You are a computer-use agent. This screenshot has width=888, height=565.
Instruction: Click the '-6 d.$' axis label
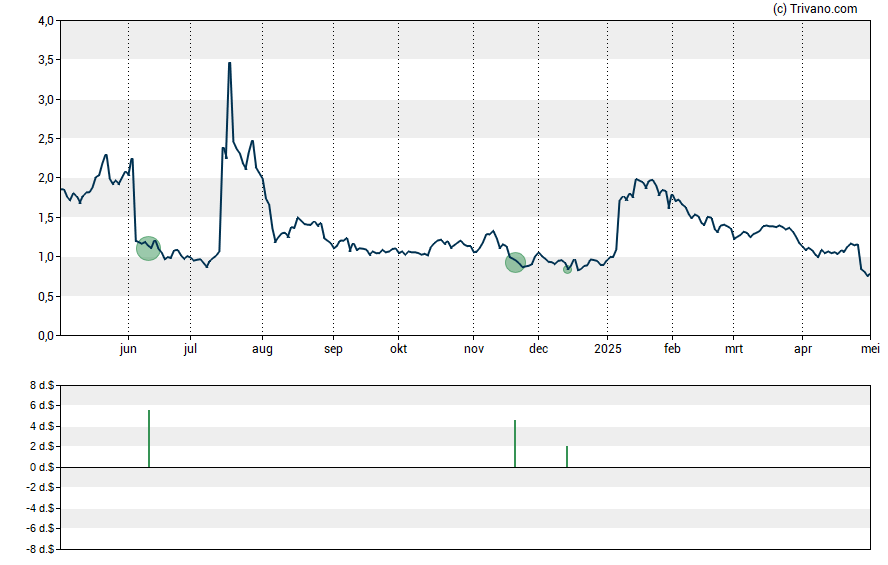click(x=40, y=528)
